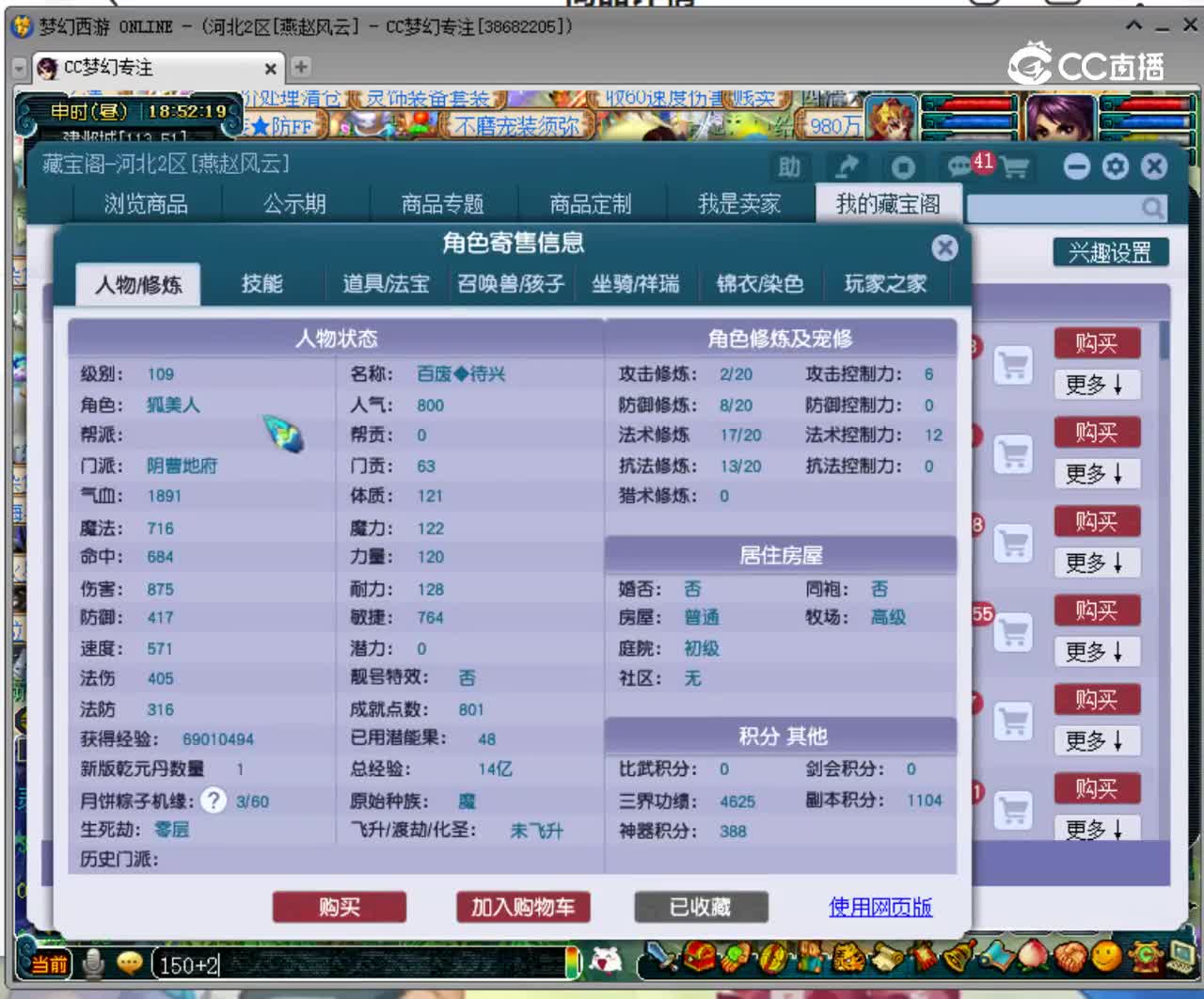Open 使用网页版 link
The image size is (1204, 999).
pyautogui.click(x=880, y=907)
